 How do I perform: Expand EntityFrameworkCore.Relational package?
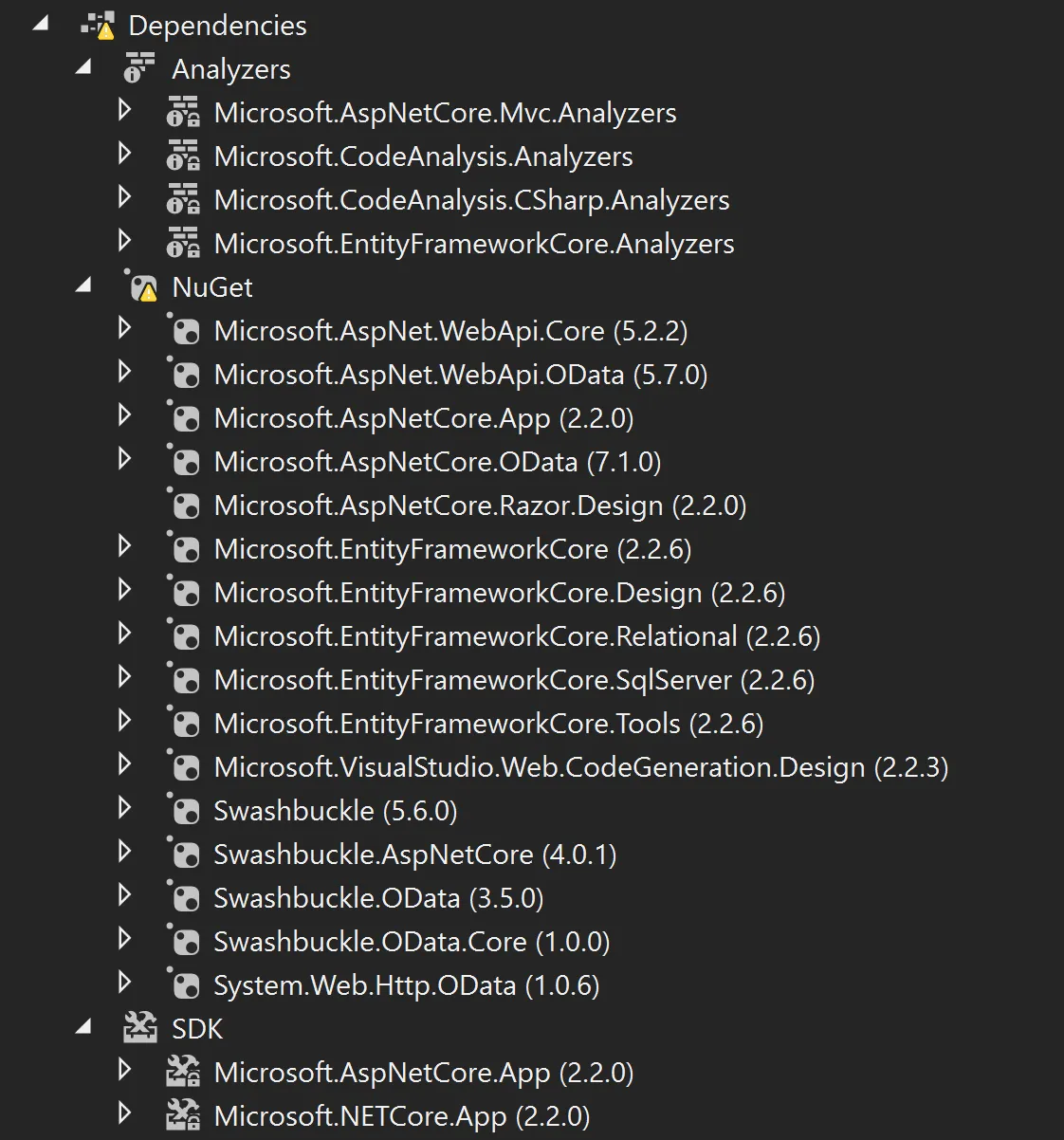click(x=124, y=634)
